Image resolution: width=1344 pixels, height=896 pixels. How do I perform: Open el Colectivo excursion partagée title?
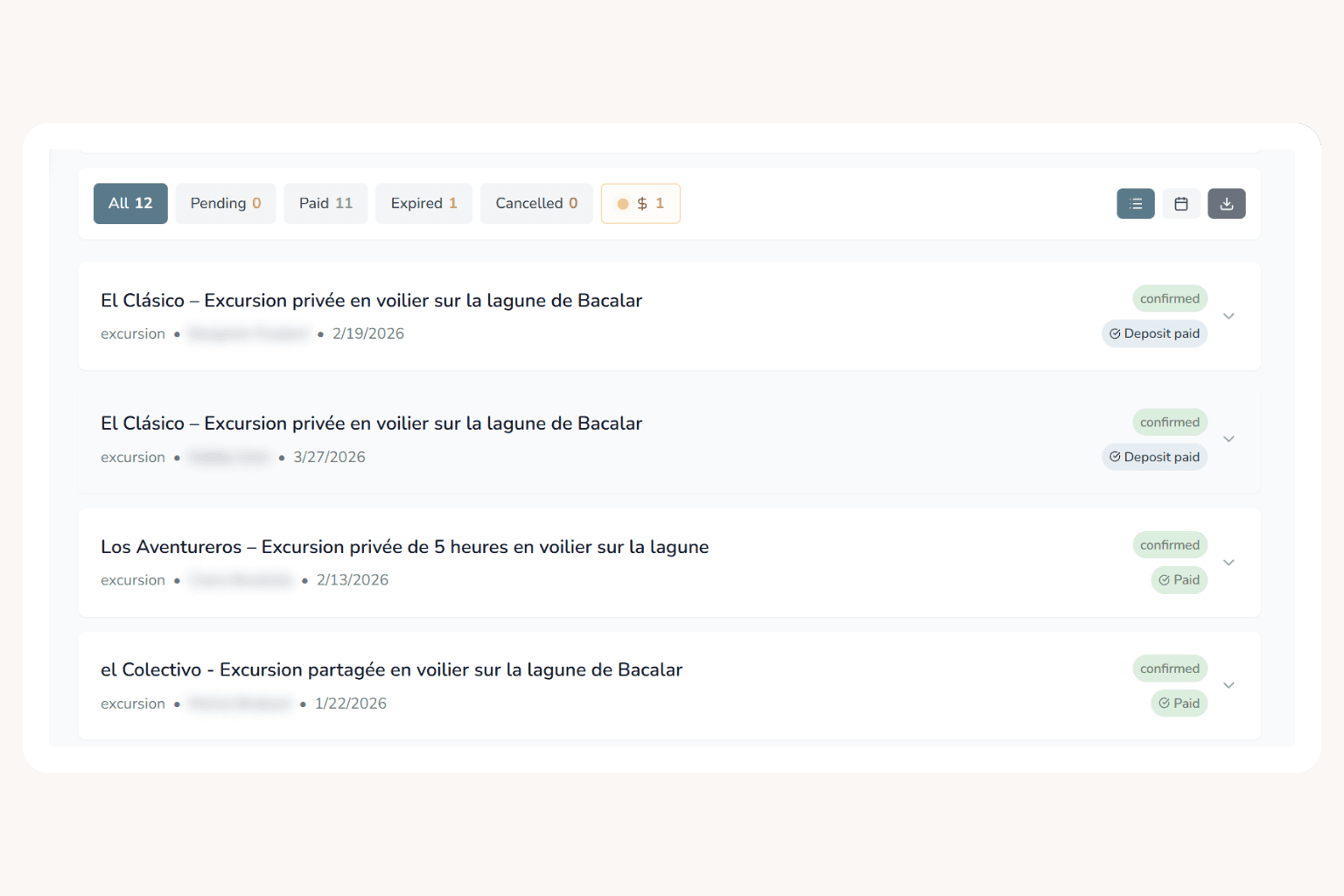coord(391,670)
